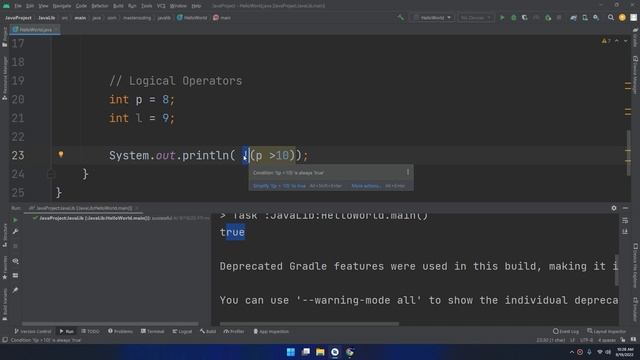Open the HelloWorld run configuration dropdown
Viewport: 640px width, 360px height.
433,18
